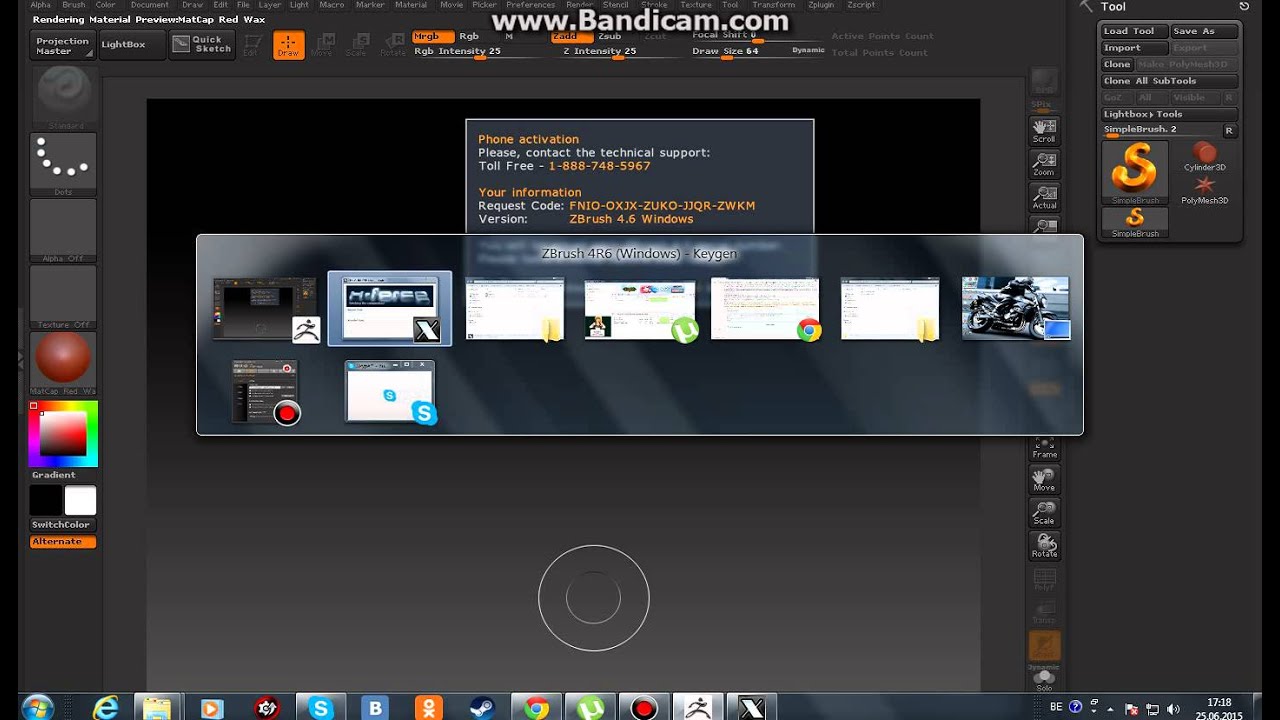Open the Texture Off selector

pyautogui.click(x=64, y=297)
